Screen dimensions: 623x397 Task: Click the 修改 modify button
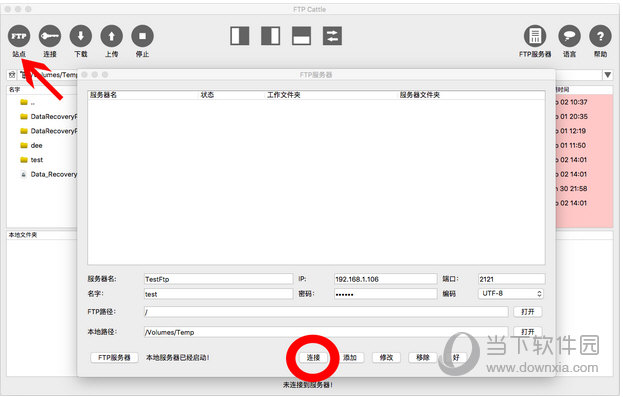[386, 357]
